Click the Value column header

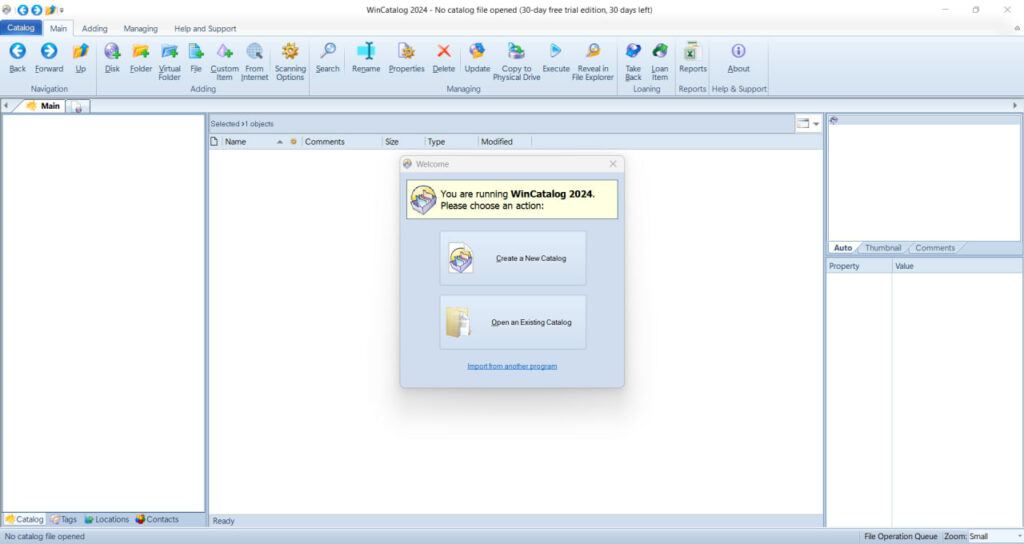tap(957, 266)
